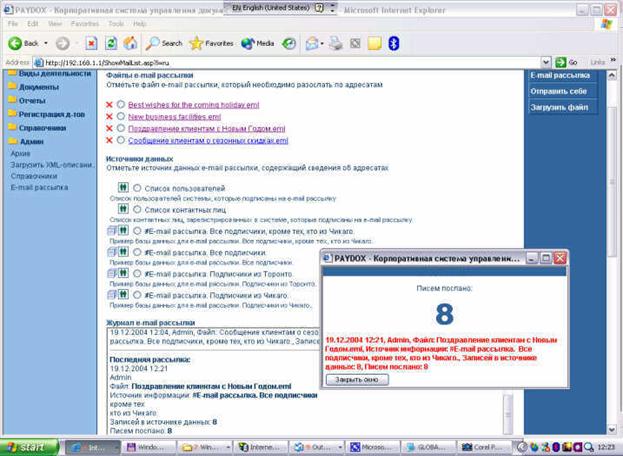Open the address bar dropdown arrow
The height and width of the screenshot is (456, 623).
click(x=546, y=62)
